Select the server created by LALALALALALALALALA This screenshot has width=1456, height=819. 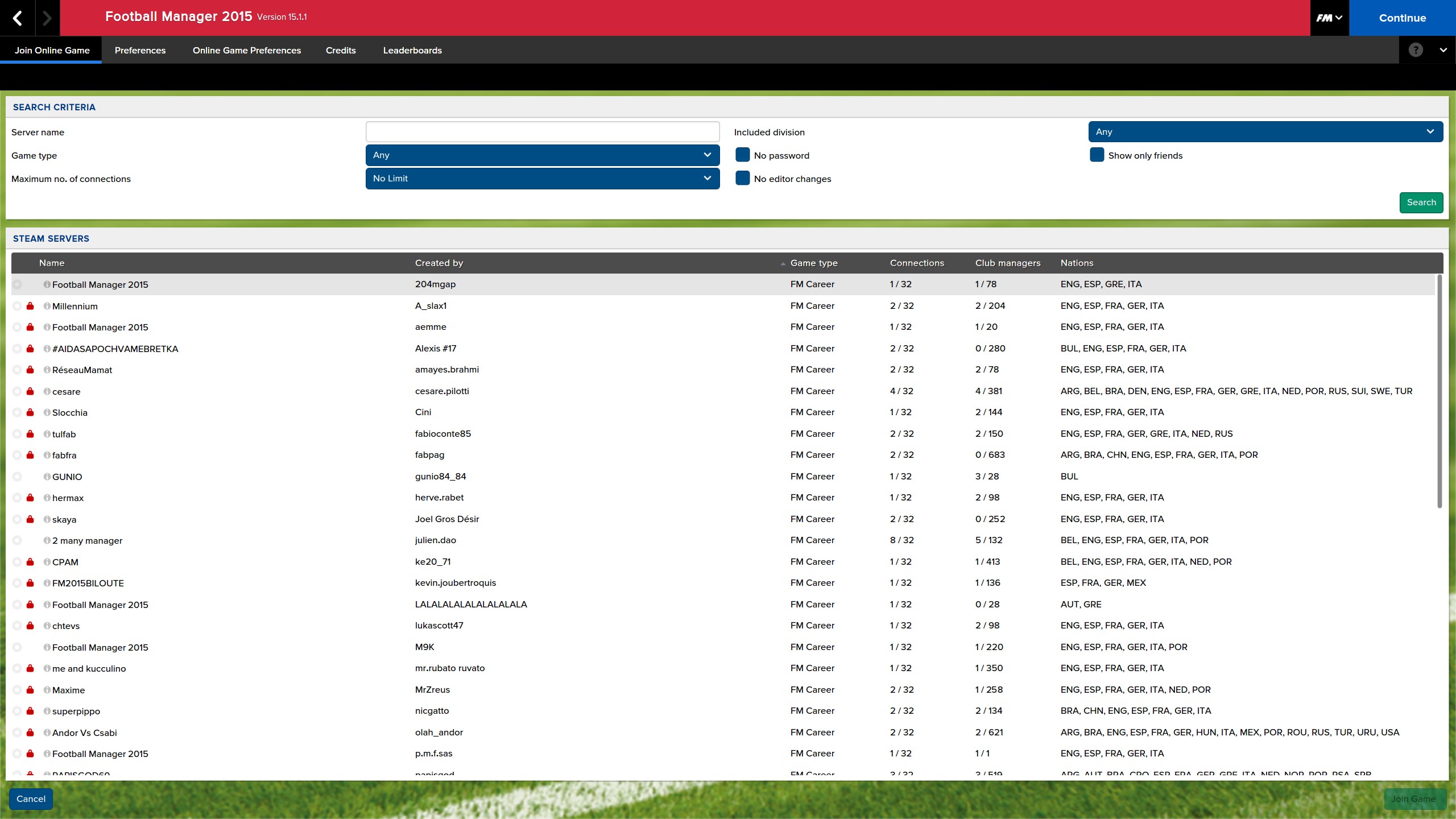click(723, 605)
